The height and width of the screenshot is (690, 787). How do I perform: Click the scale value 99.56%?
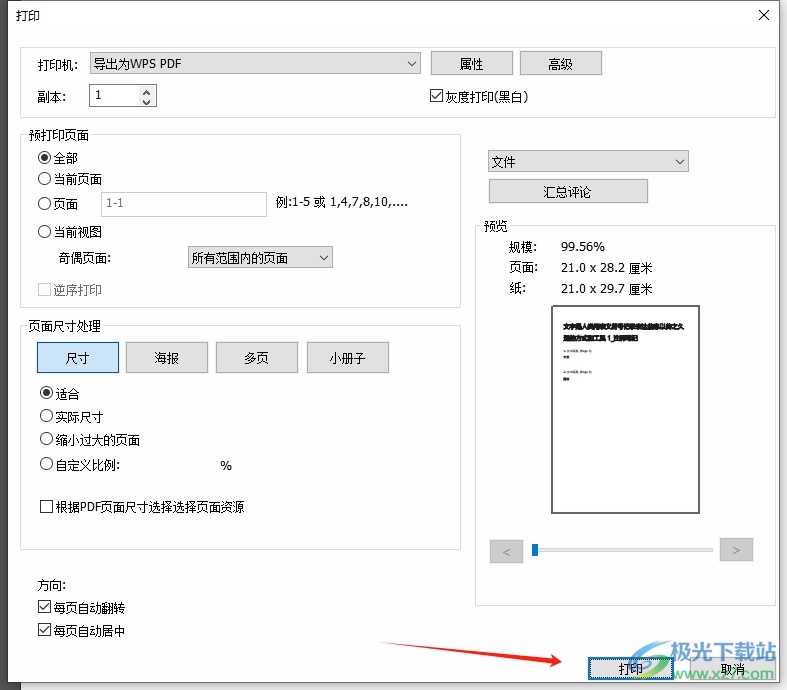pos(582,246)
